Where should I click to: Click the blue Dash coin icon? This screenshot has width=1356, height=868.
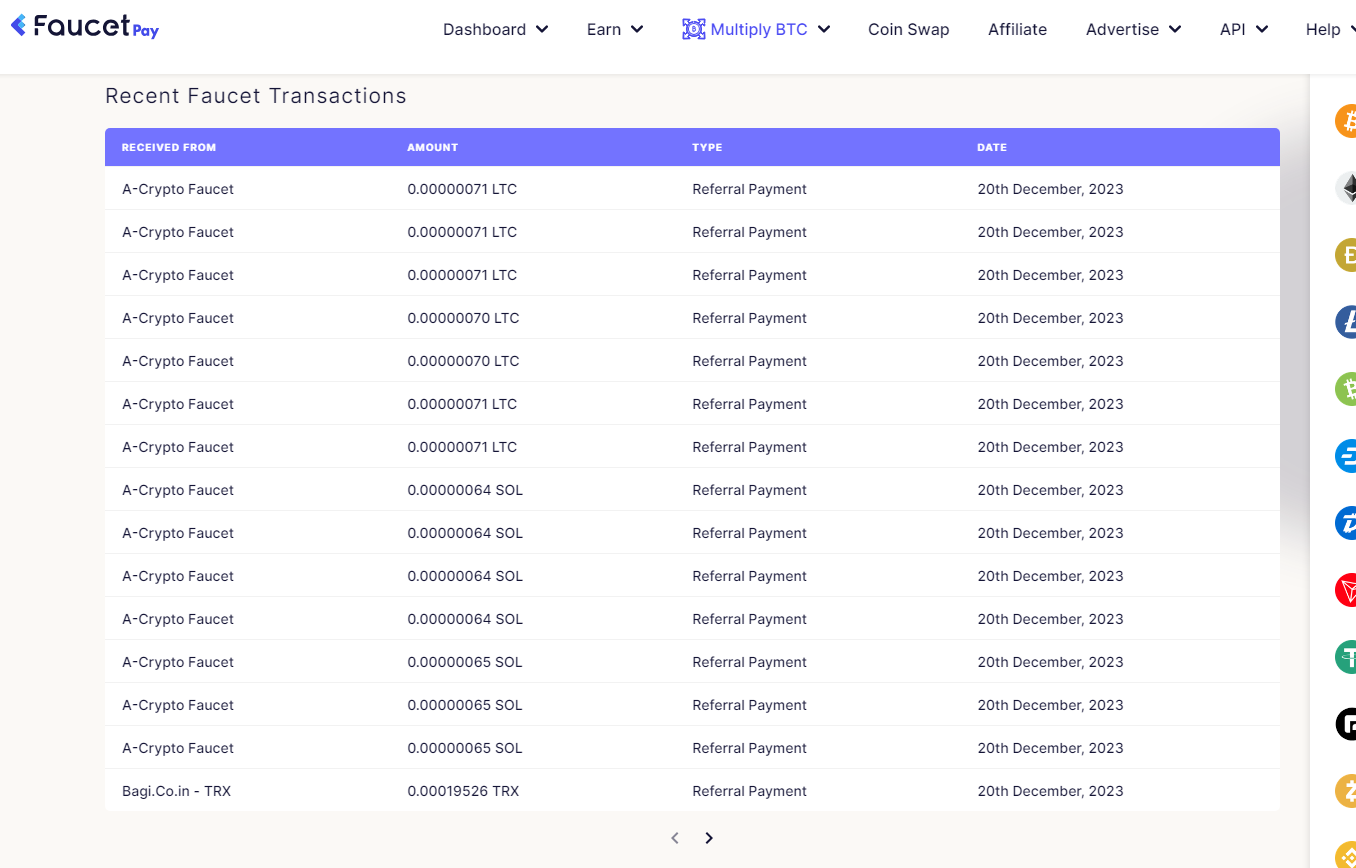(x=1347, y=455)
